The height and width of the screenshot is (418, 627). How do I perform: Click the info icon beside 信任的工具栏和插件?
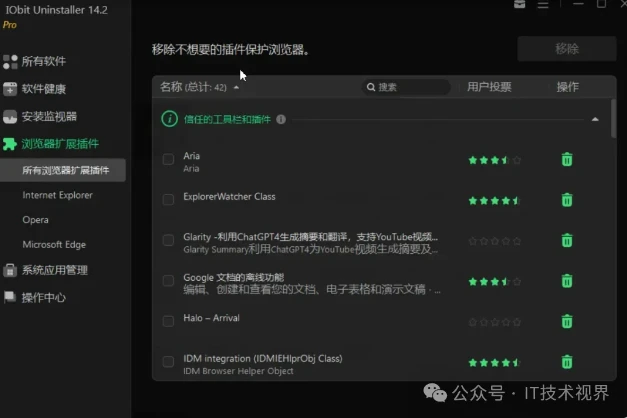281,119
